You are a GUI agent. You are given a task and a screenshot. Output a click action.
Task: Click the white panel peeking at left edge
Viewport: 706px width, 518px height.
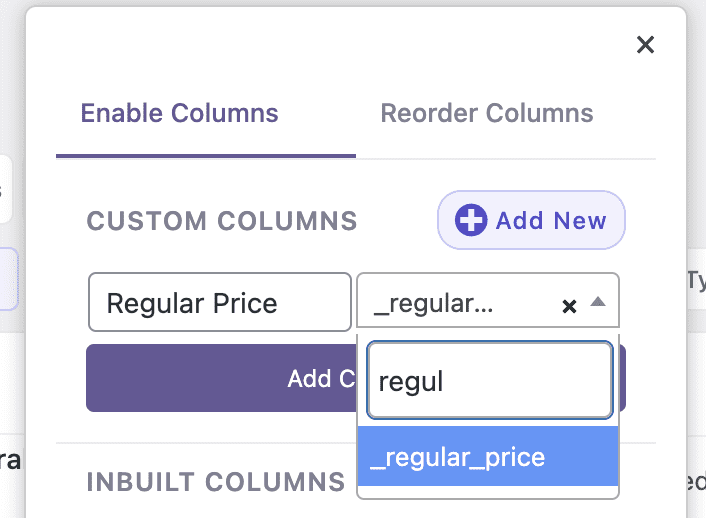pos(5,189)
